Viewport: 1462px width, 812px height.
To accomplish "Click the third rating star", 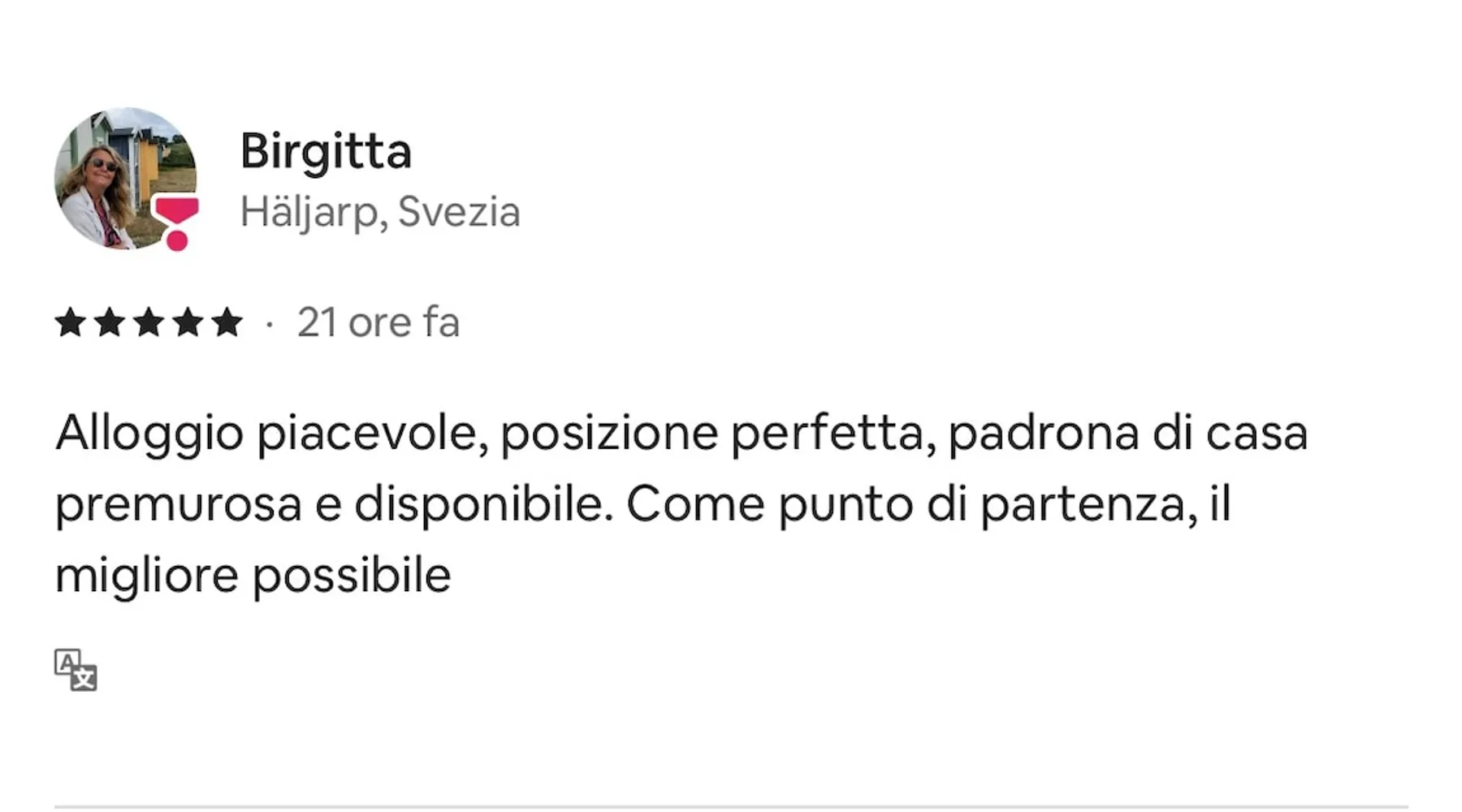I will (x=149, y=322).
